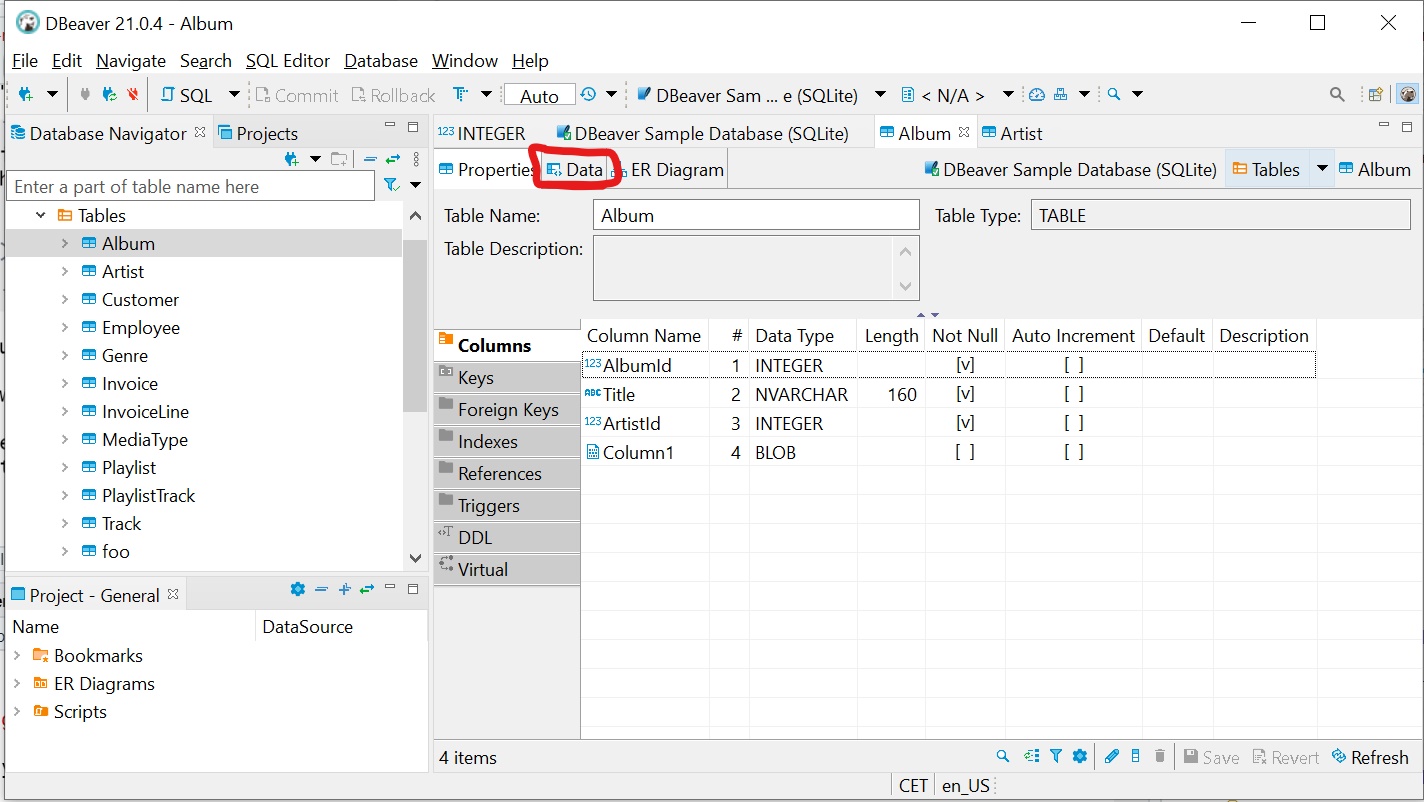Image resolution: width=1424 pixels, height=802 pixels.
Task: Click the Open Perspective icon
Action: (1376, 95)
